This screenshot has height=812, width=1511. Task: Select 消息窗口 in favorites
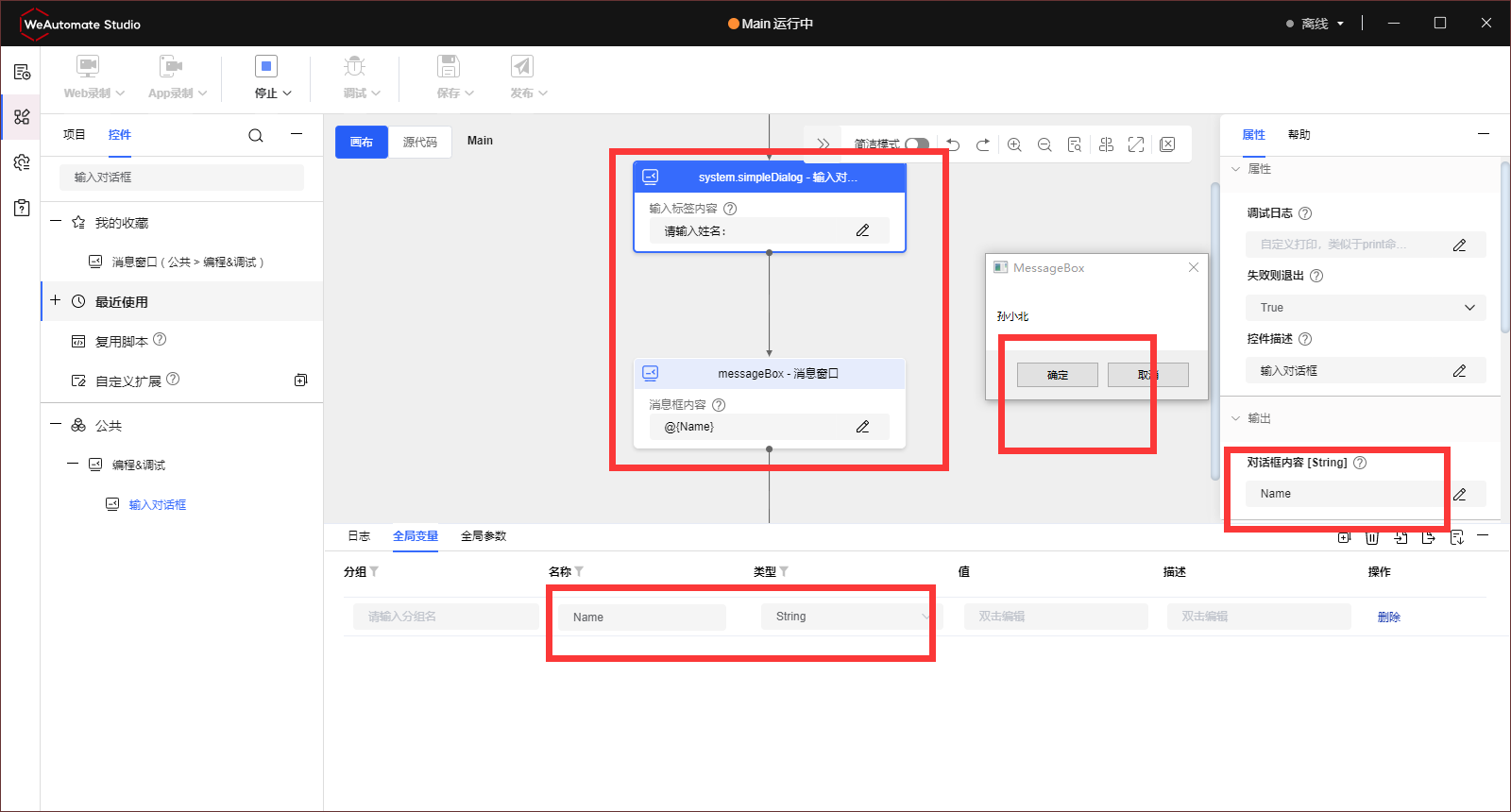[x=188, y=262]
